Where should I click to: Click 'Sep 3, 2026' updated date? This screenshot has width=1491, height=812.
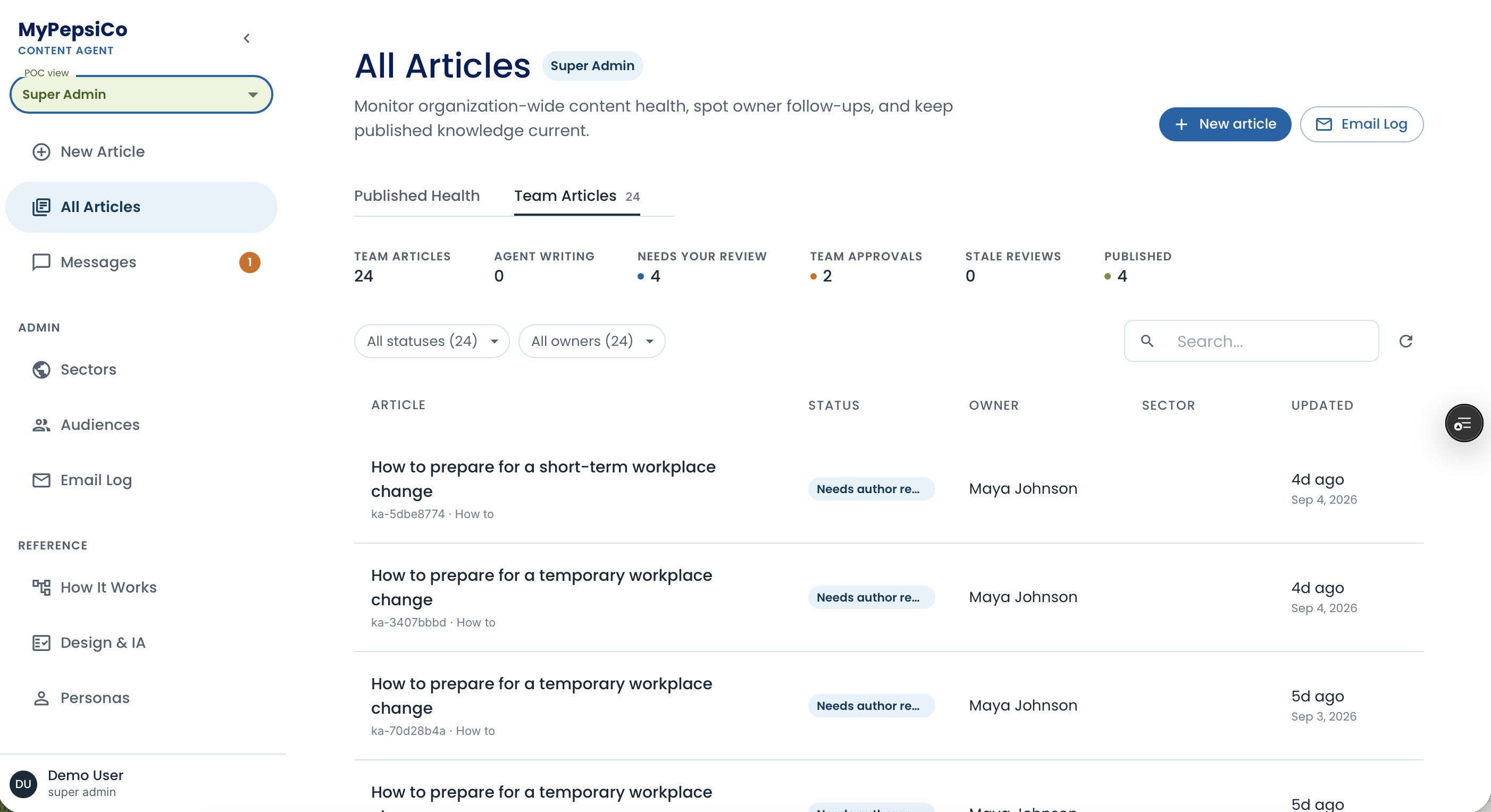(x=1323, y=716)
